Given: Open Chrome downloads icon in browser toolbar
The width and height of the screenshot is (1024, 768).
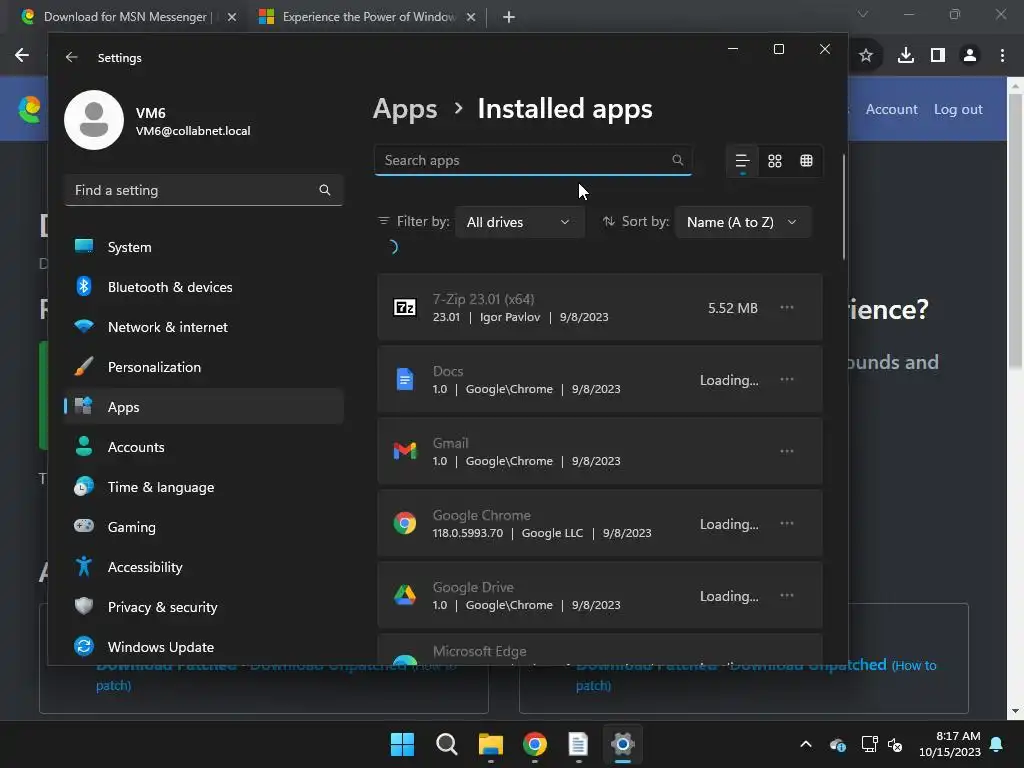Looking at the screenshot, I should 905,56.
